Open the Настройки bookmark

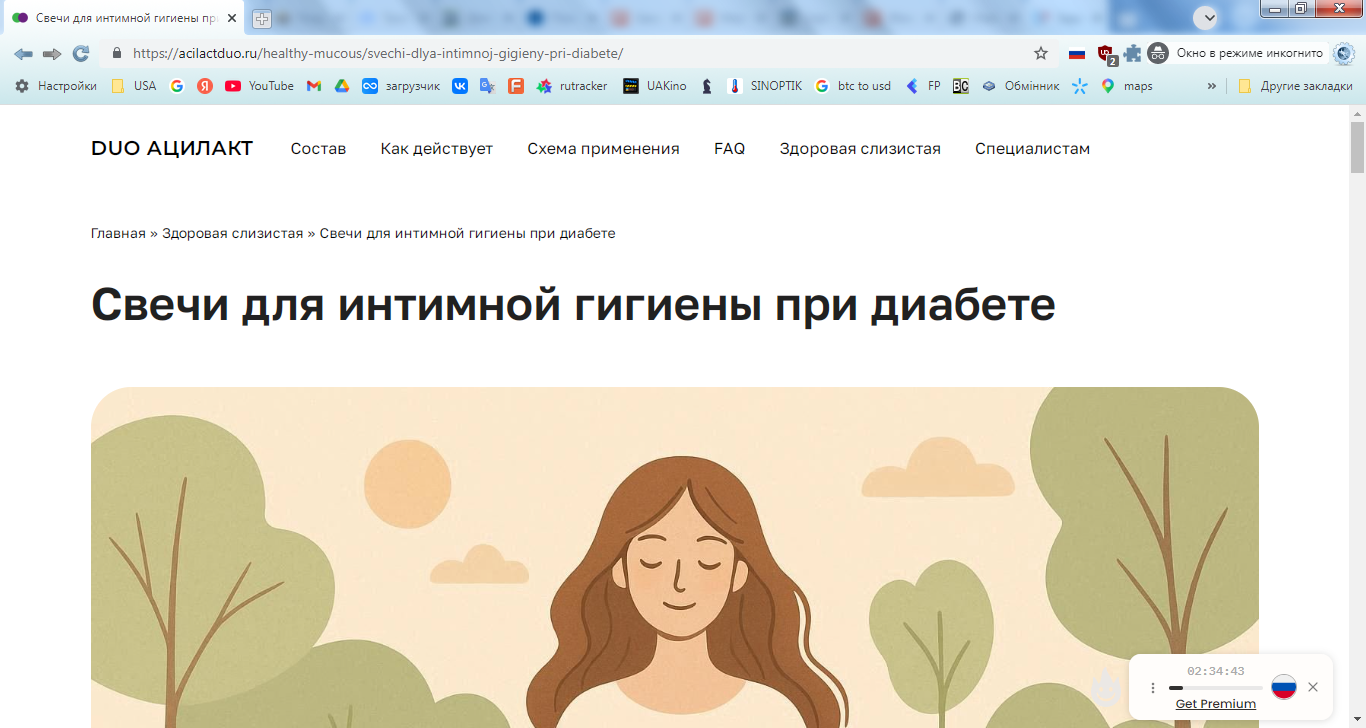coord(56,86)
